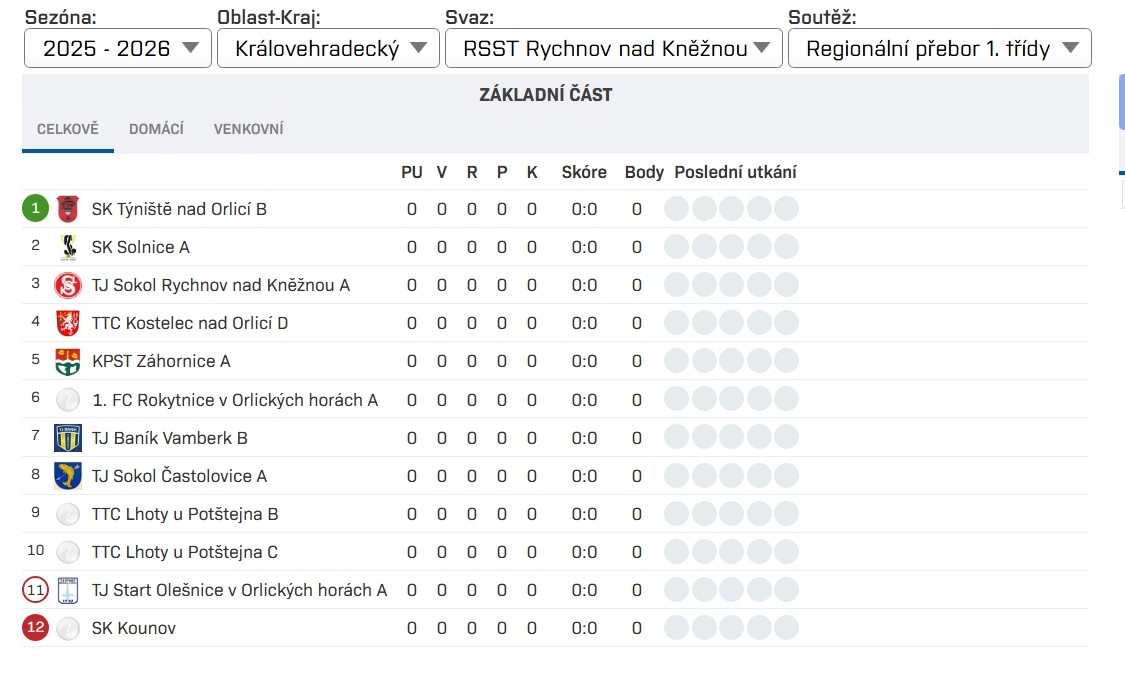Click TTC Kostelec nad Orlicí D crest
The height and width of the screenshot is (673, 1125).
(67, 323)
